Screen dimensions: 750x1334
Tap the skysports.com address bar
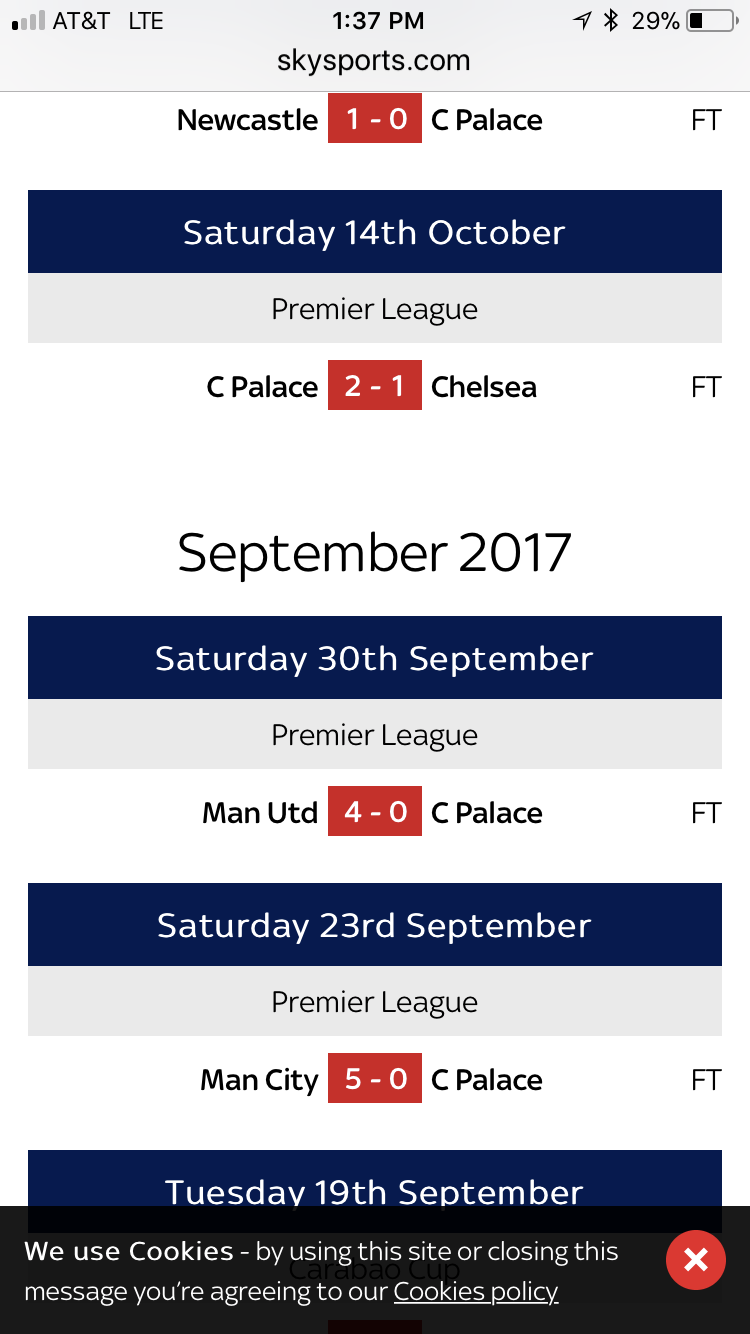[x=374, y=61]
